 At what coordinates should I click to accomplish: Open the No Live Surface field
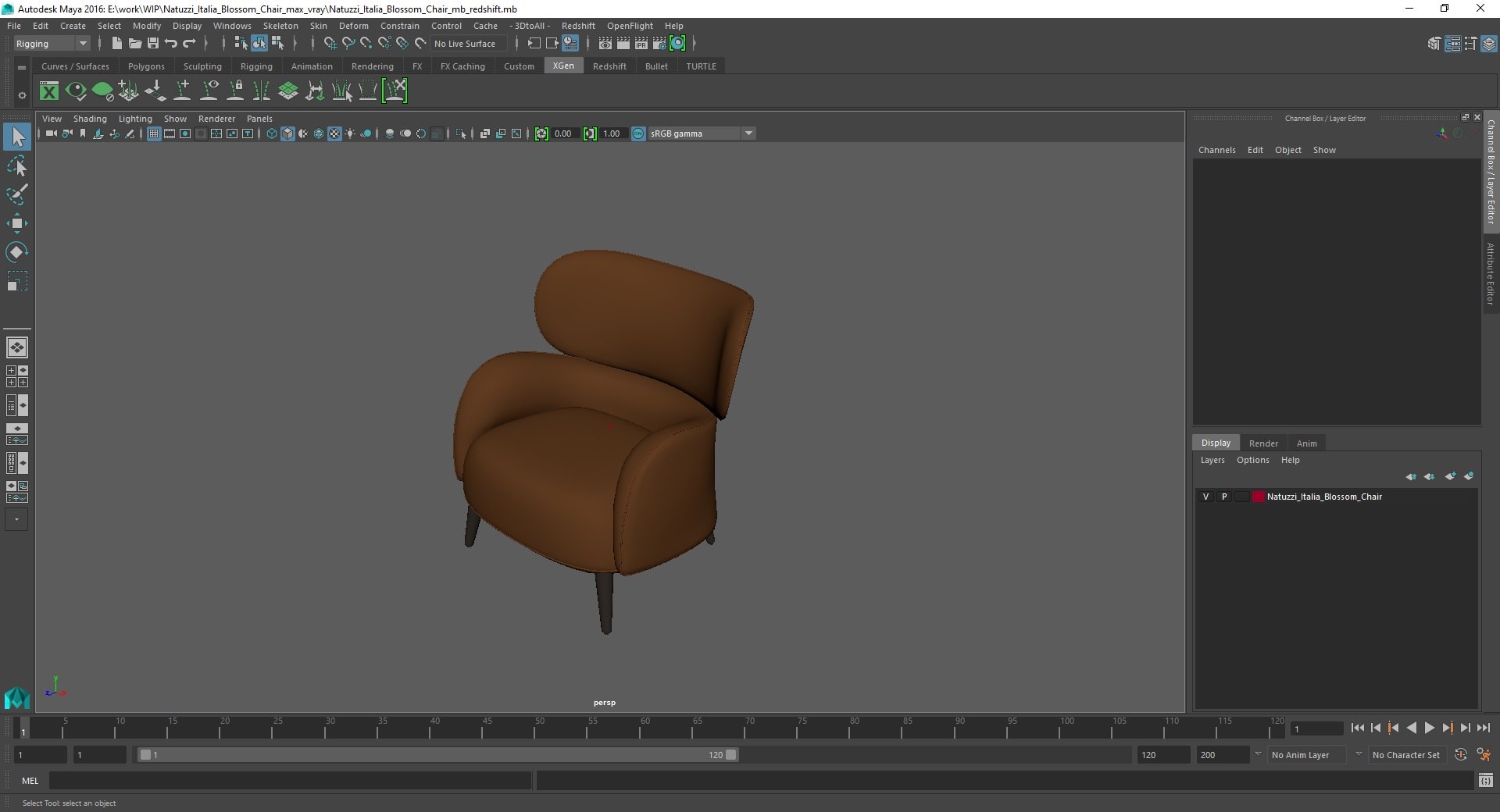click(x=470, y=44)
